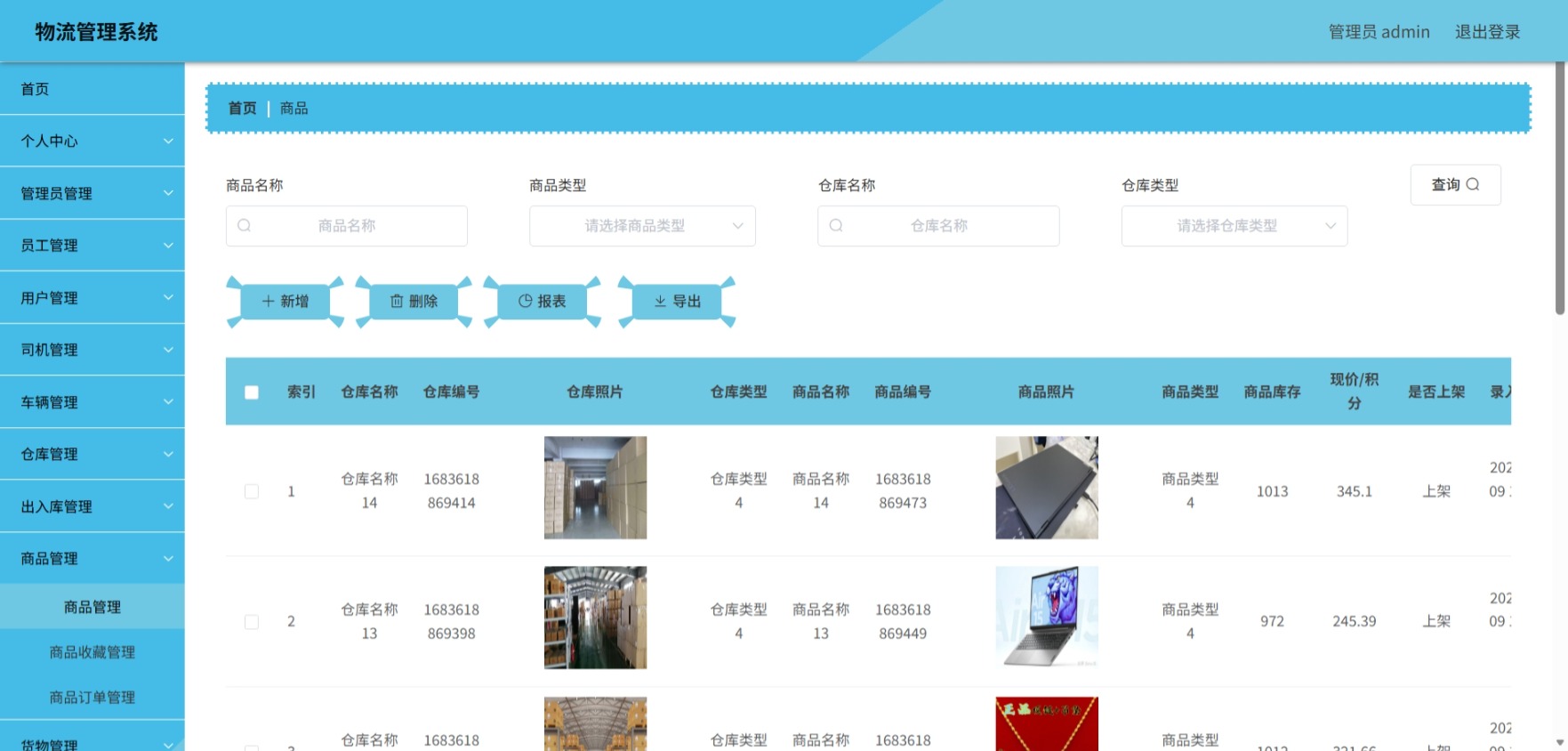The image size is (1568, 751).
Task: Click 物流管理系统 title
Action: pos(96,32)
